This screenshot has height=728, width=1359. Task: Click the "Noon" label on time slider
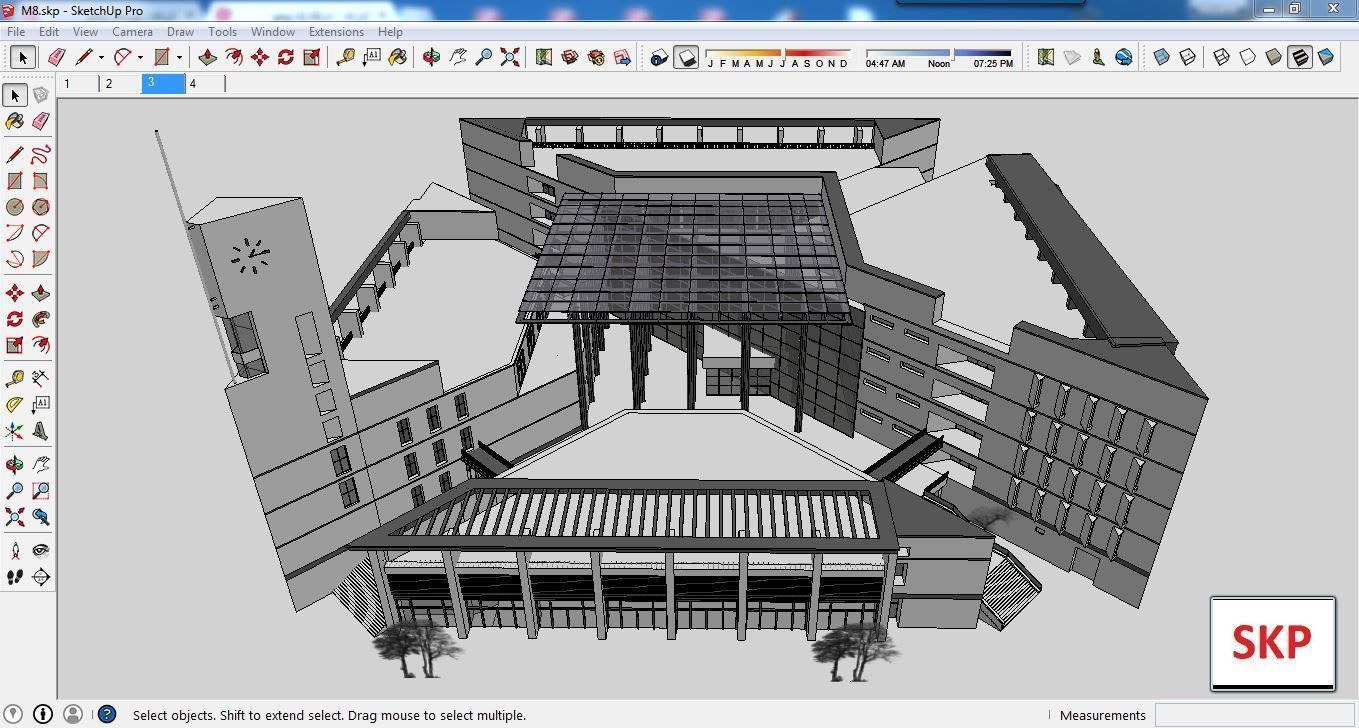tap(939, 64)
